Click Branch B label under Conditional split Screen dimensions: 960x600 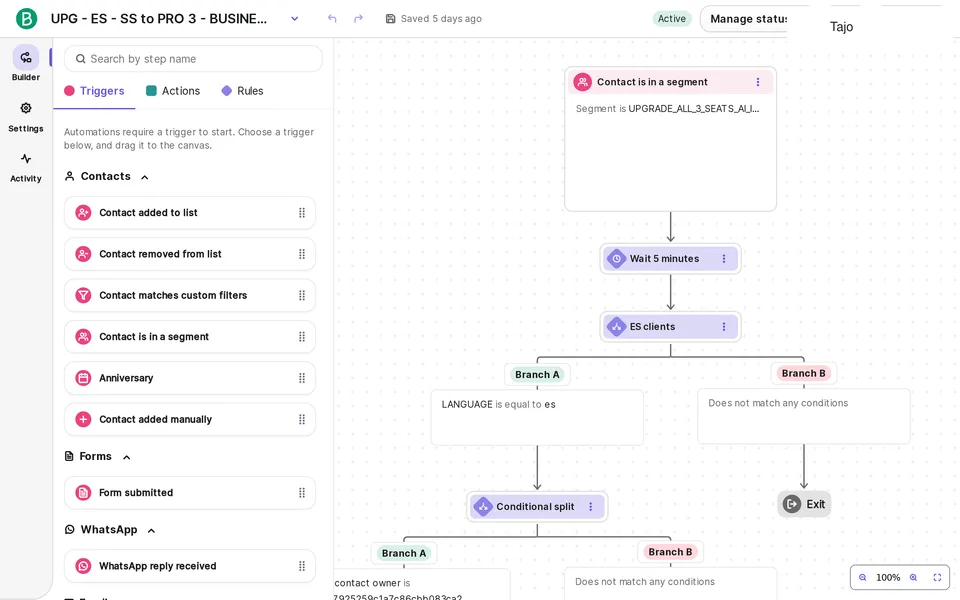pyautogui.click(x=670, y=552)
